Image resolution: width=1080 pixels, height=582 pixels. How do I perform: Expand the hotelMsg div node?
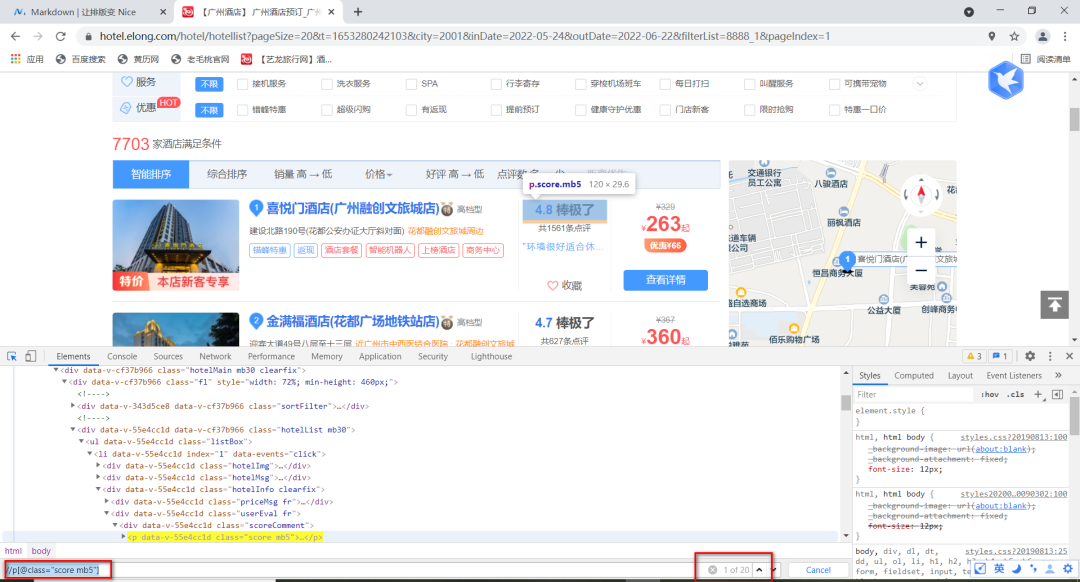click(98, 477)
